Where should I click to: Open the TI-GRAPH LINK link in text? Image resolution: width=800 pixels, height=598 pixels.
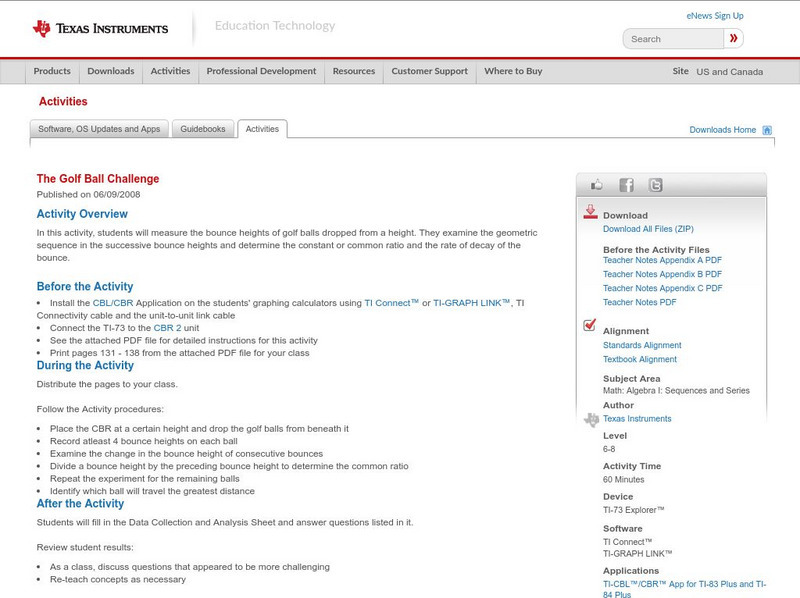(471, 303)
